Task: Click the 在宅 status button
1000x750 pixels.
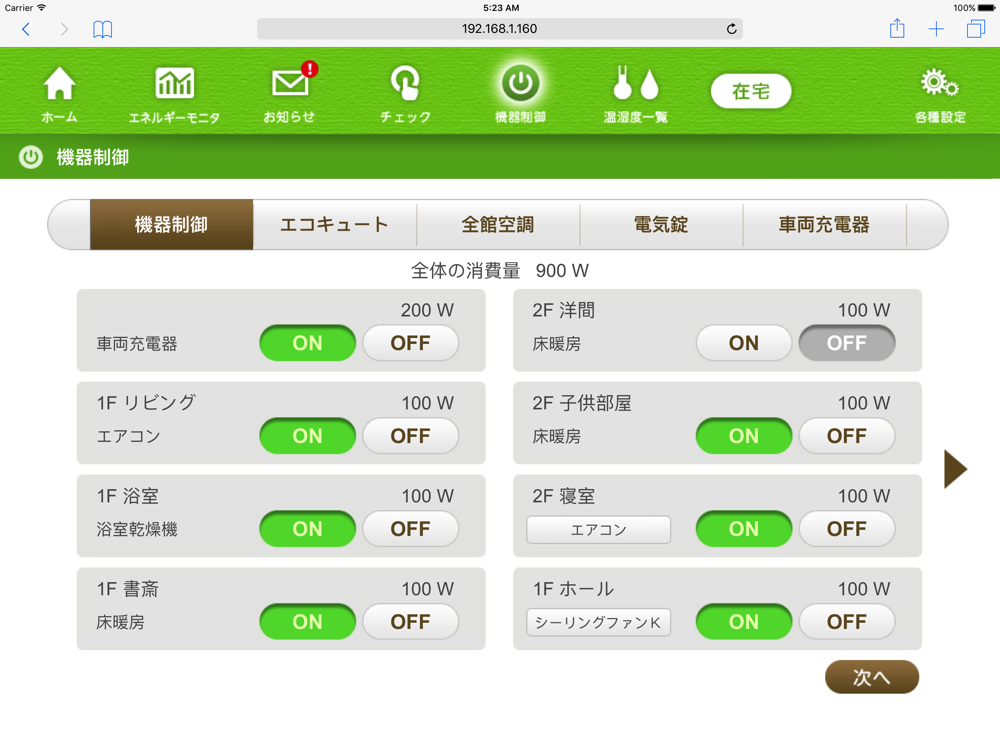Action: click(751, 91)
